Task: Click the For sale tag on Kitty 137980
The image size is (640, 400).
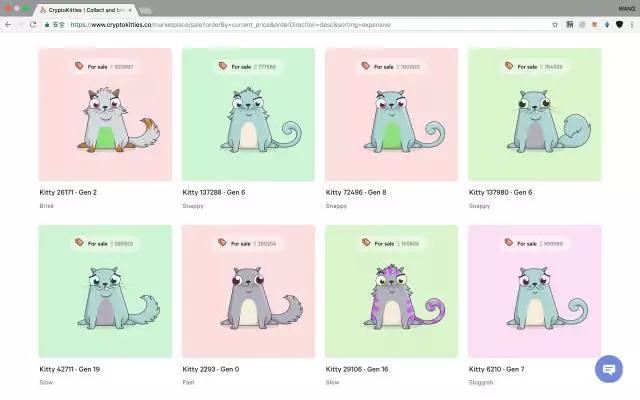Action: pyautogui.click(x=534, y=66)
